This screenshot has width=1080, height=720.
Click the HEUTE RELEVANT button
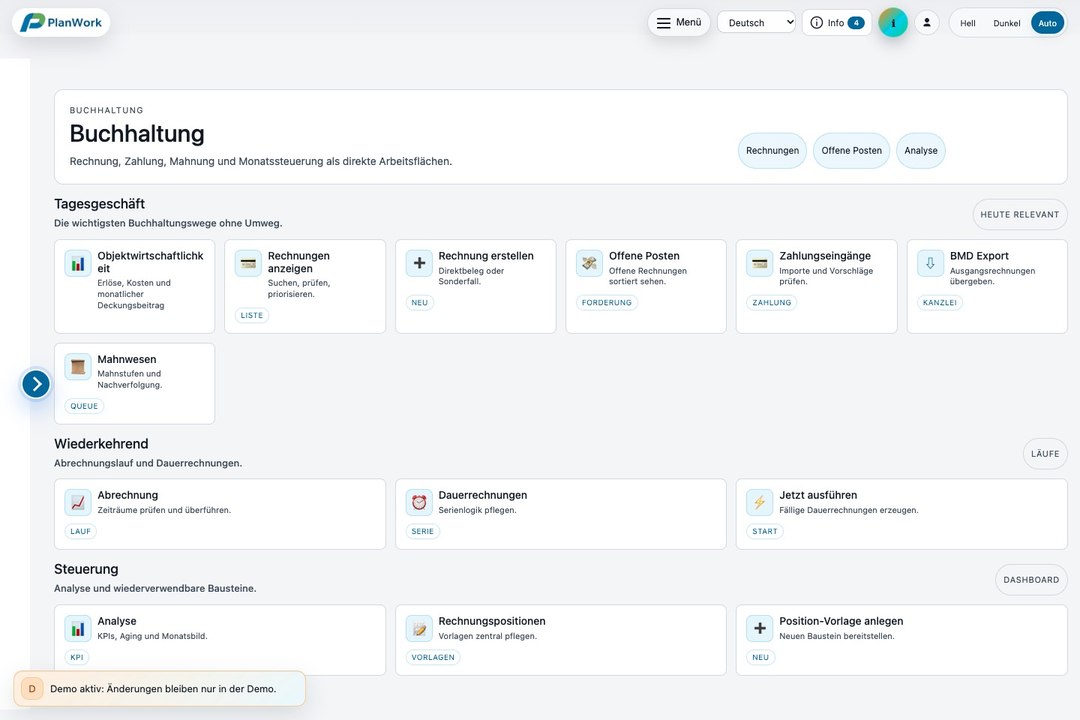coord(1019,214)
